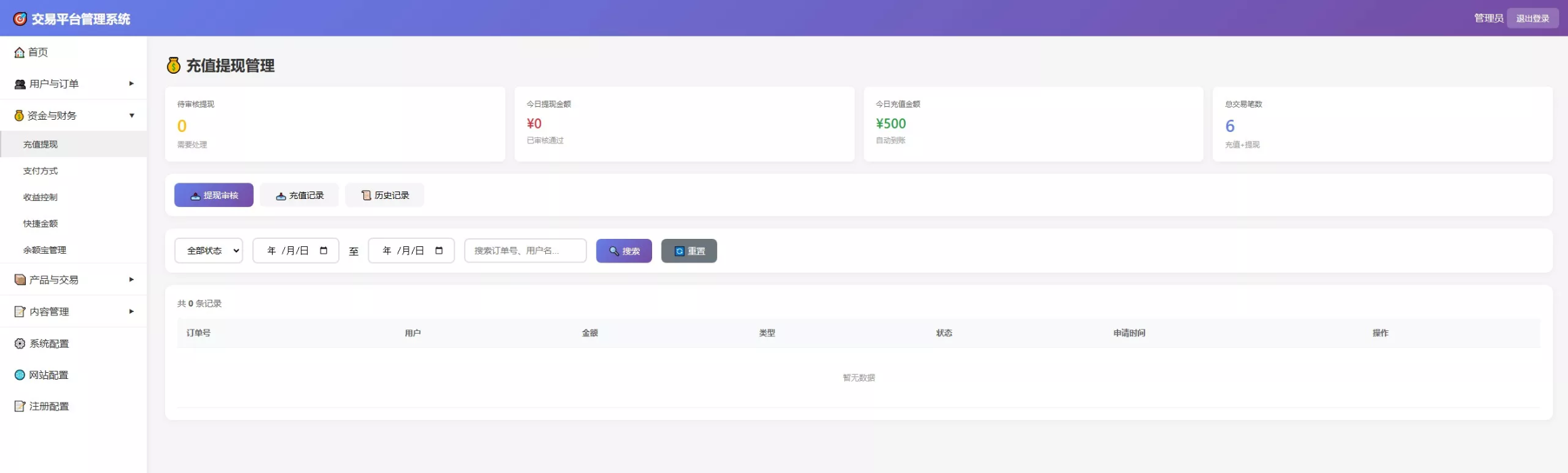
Task: Click the calendar icon in end date field
Action: [439, 250]
